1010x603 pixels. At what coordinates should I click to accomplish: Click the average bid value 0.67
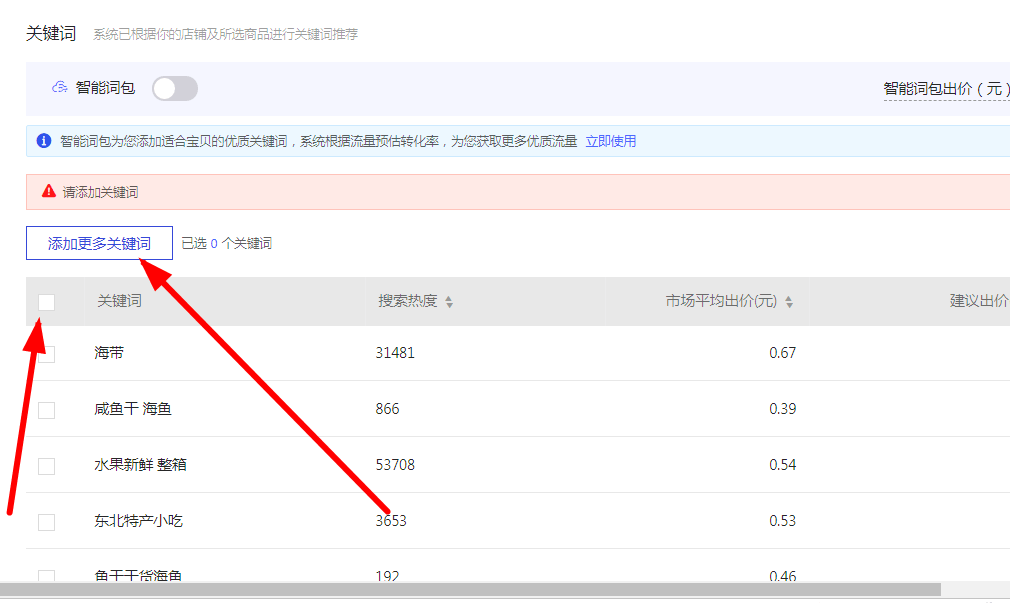tap(783, 353)
